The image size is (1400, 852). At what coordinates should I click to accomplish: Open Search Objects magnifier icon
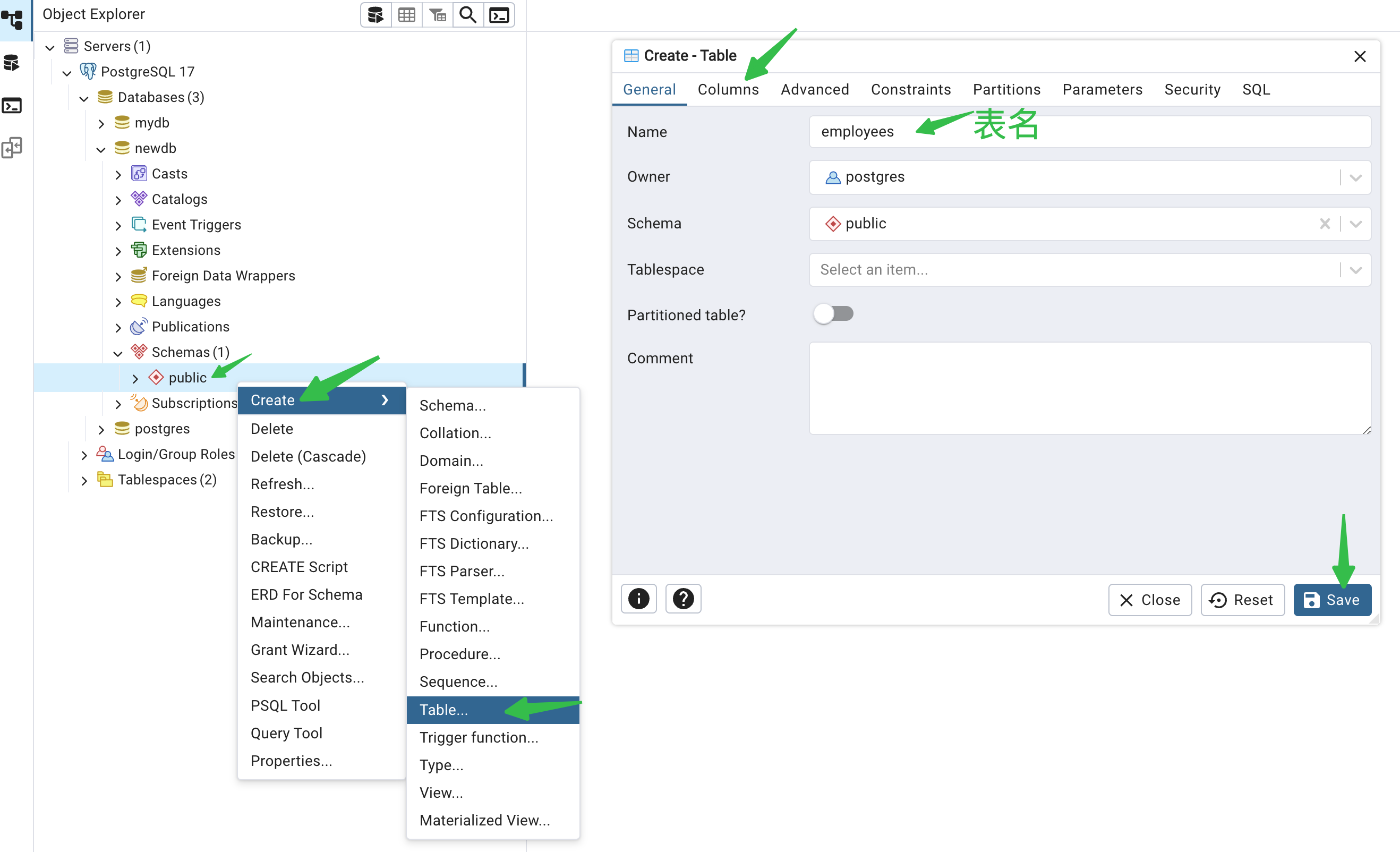point(468,15)
